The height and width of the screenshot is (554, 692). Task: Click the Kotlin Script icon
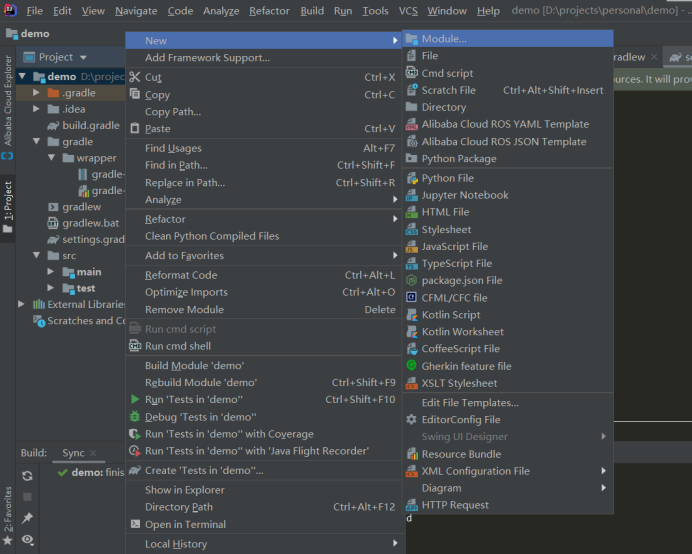pos(411,315)
